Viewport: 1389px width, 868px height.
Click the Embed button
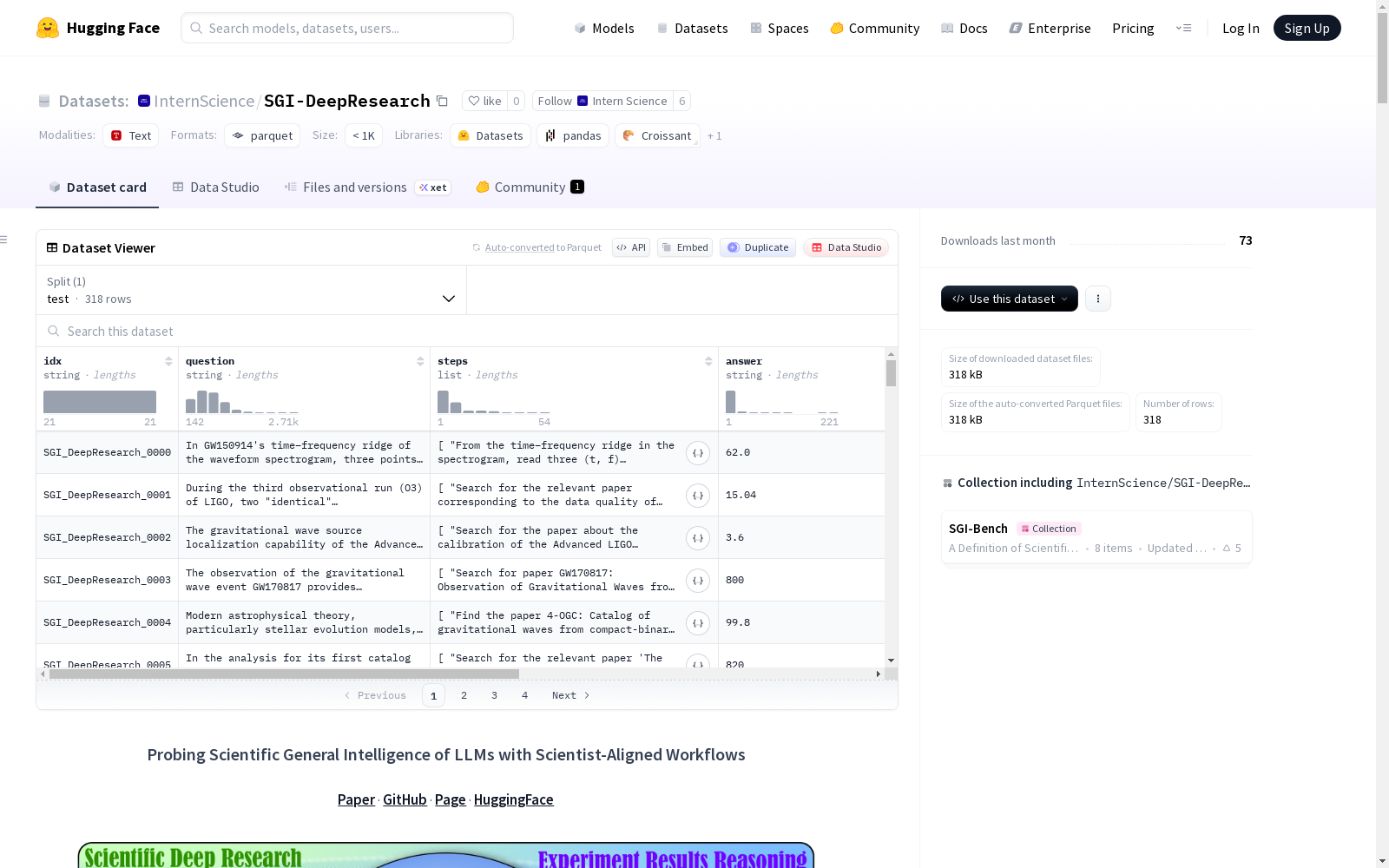point(685,247)
